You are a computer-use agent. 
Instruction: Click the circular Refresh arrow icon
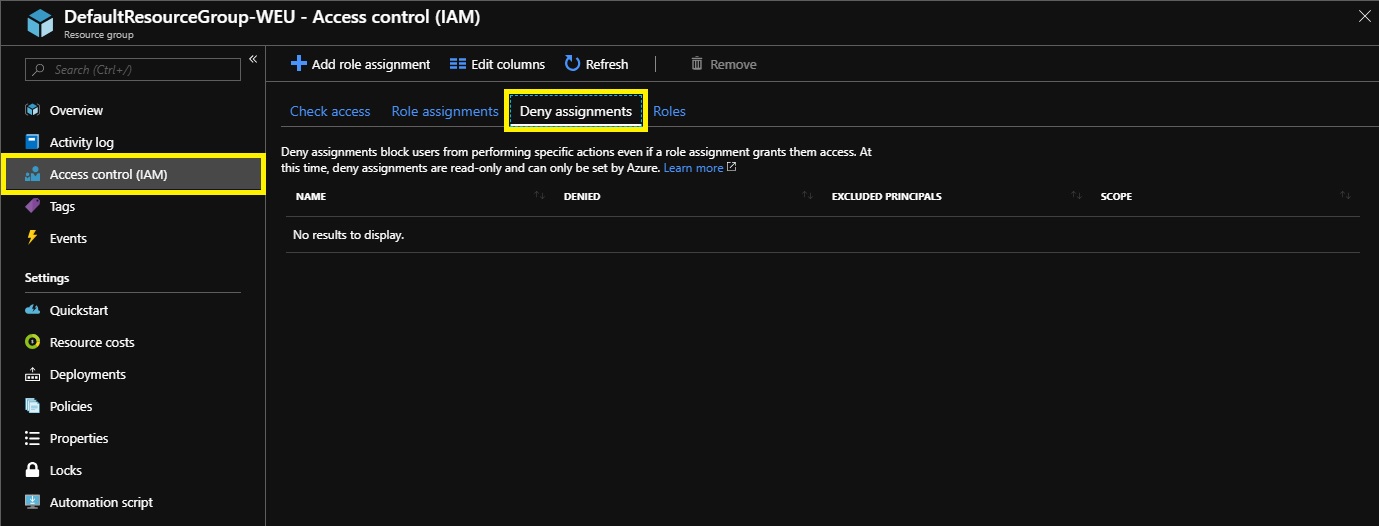coord(573,64)
